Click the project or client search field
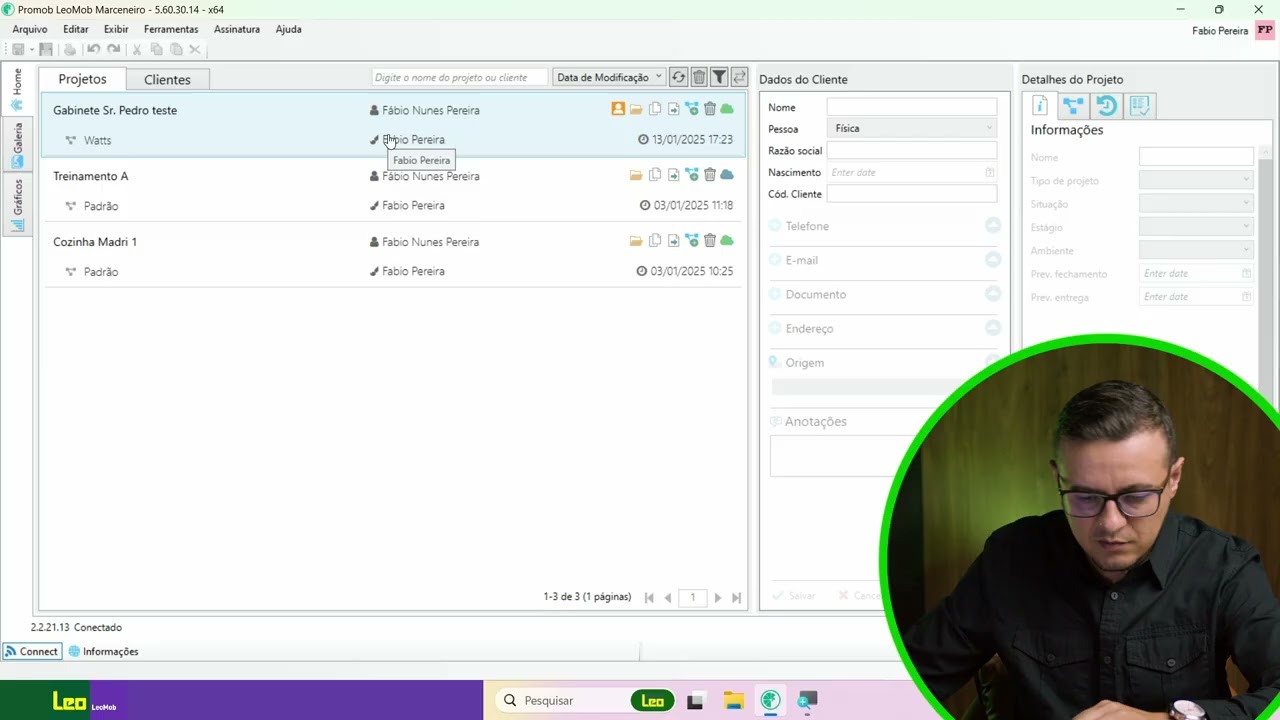The image size is (1280, 720). point(460,77)
